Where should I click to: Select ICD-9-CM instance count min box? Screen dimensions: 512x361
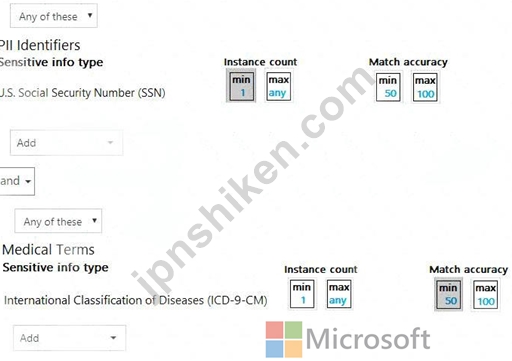[302, 294]
